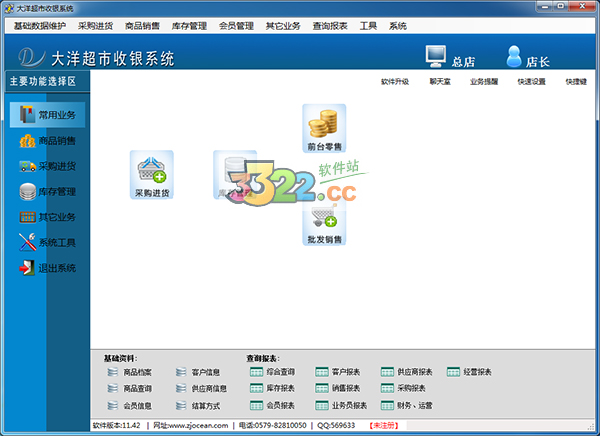The width and height of the screenshot is (600, 436).
Task: Open the 库存管理 database tile in main area
Action: [235, 175]
